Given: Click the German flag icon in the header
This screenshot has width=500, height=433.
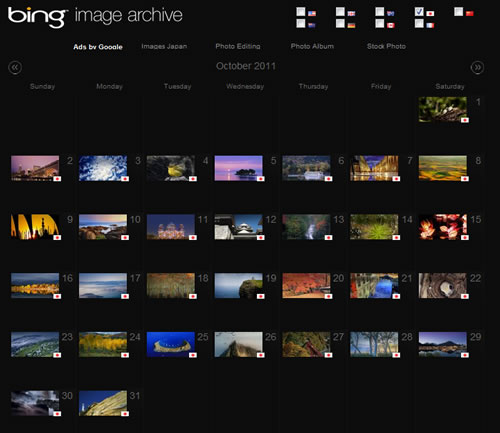Looking at the screenshot, I should coord(351,25).
